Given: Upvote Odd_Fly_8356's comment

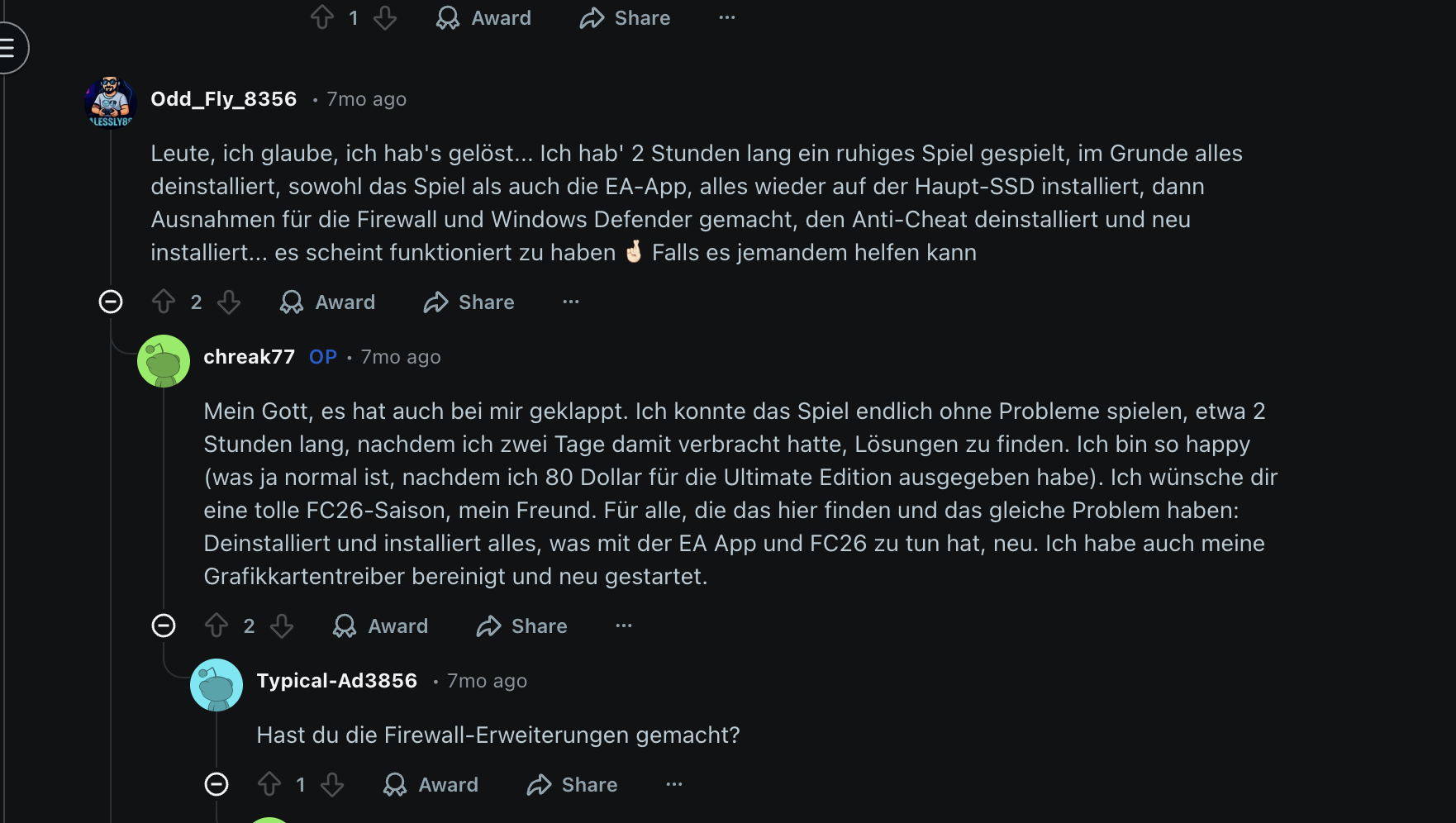Looking at the screenshot, I should (x=164, y=302).
